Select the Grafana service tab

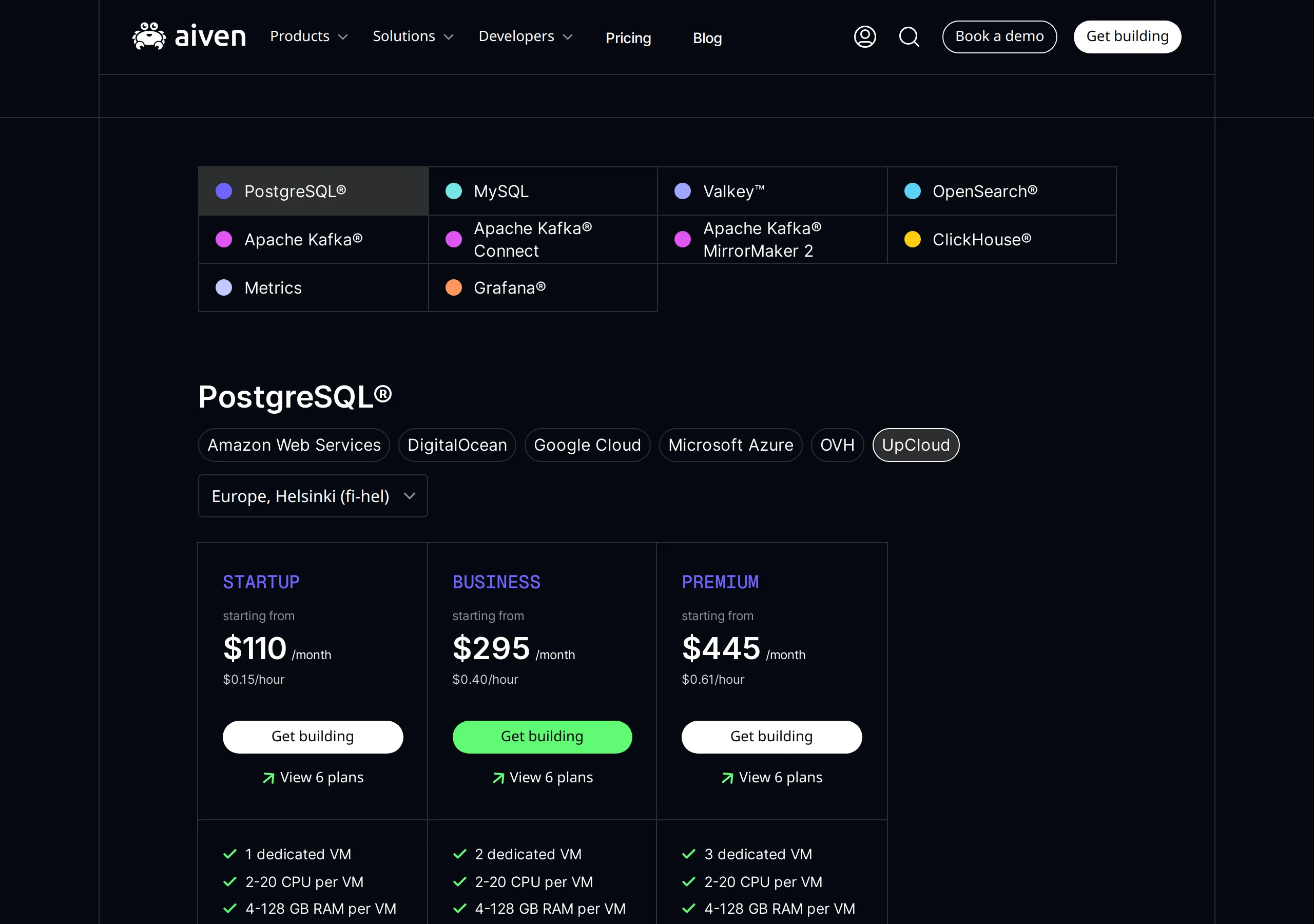(543, 287)
